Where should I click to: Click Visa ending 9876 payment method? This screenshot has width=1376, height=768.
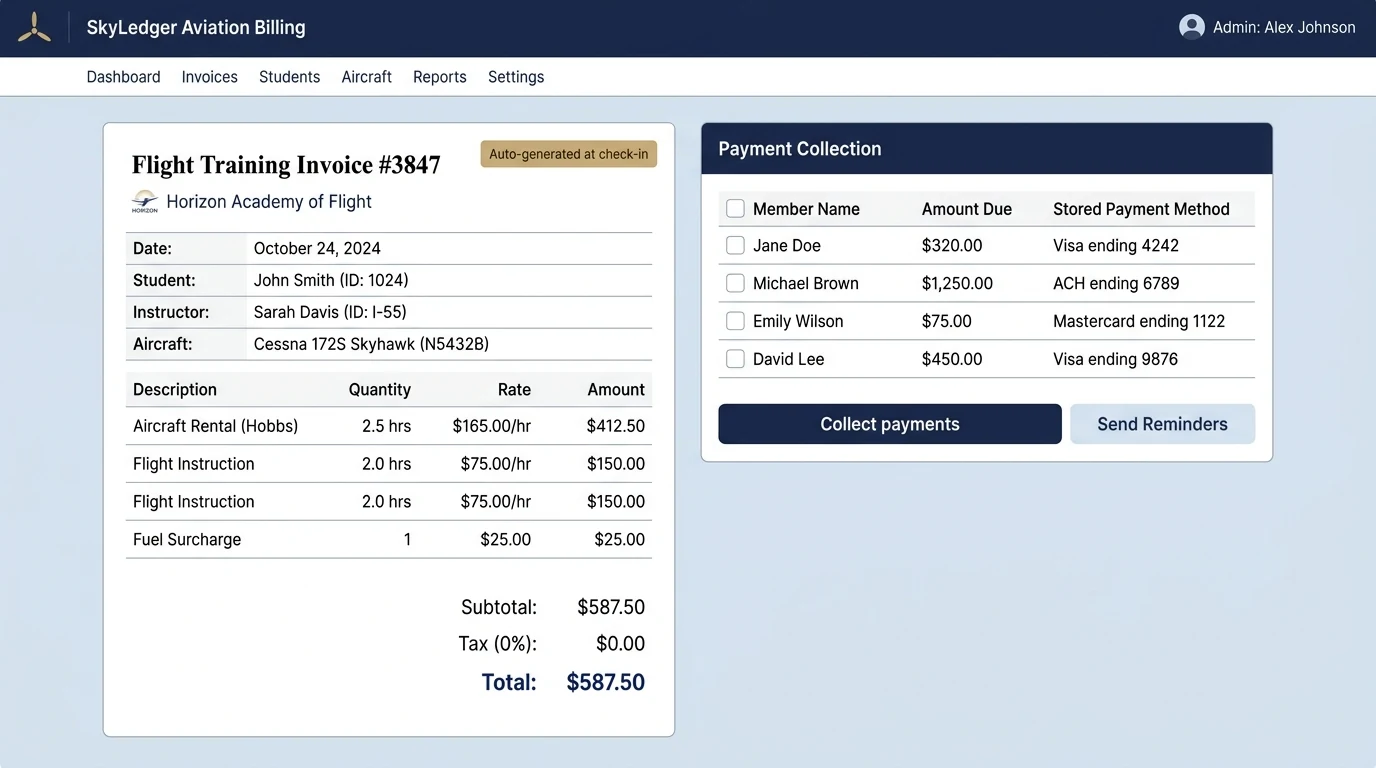click(1115, 359)
